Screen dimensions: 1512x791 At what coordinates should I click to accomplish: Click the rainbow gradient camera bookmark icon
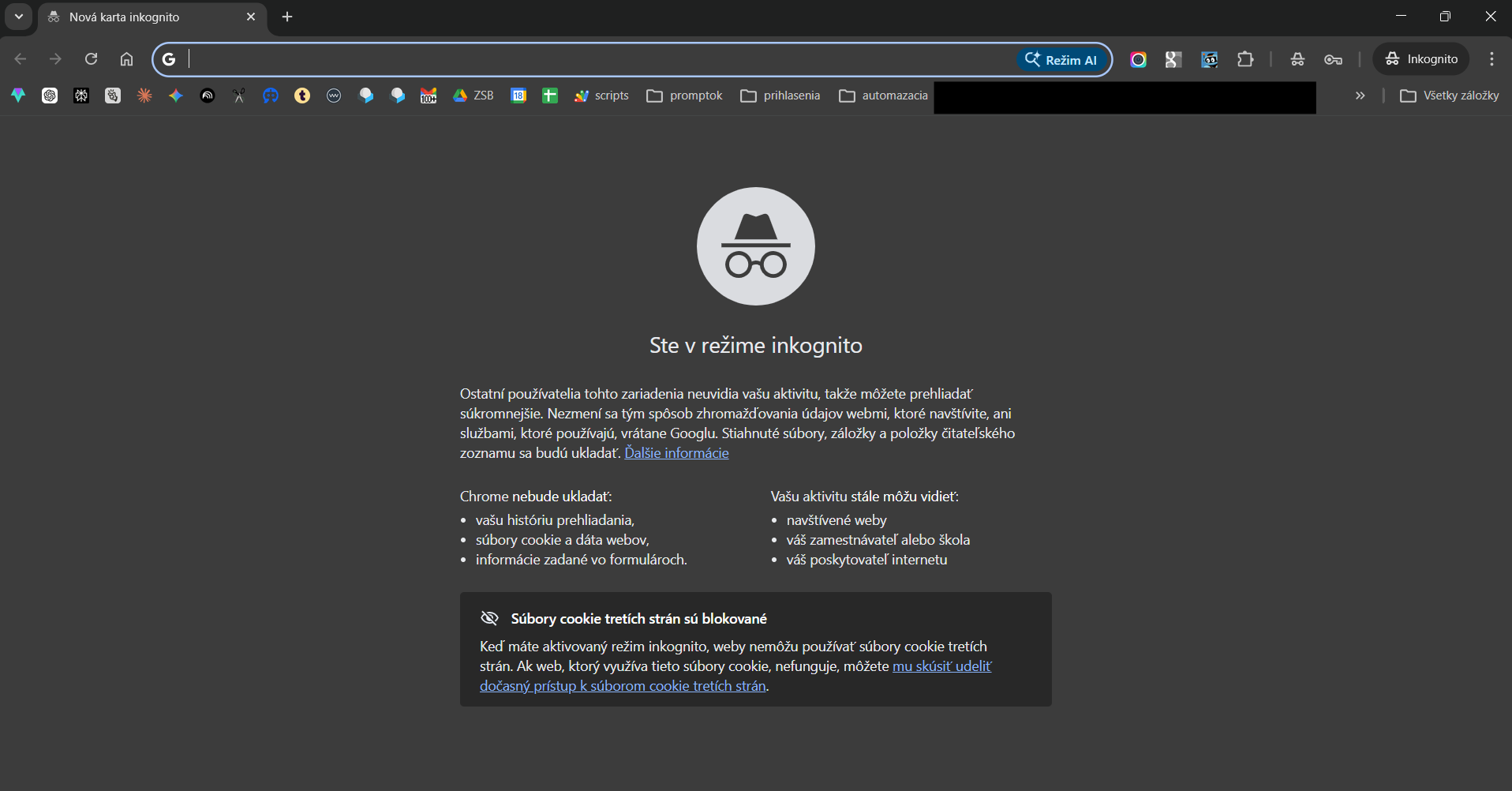(1139, 59)
